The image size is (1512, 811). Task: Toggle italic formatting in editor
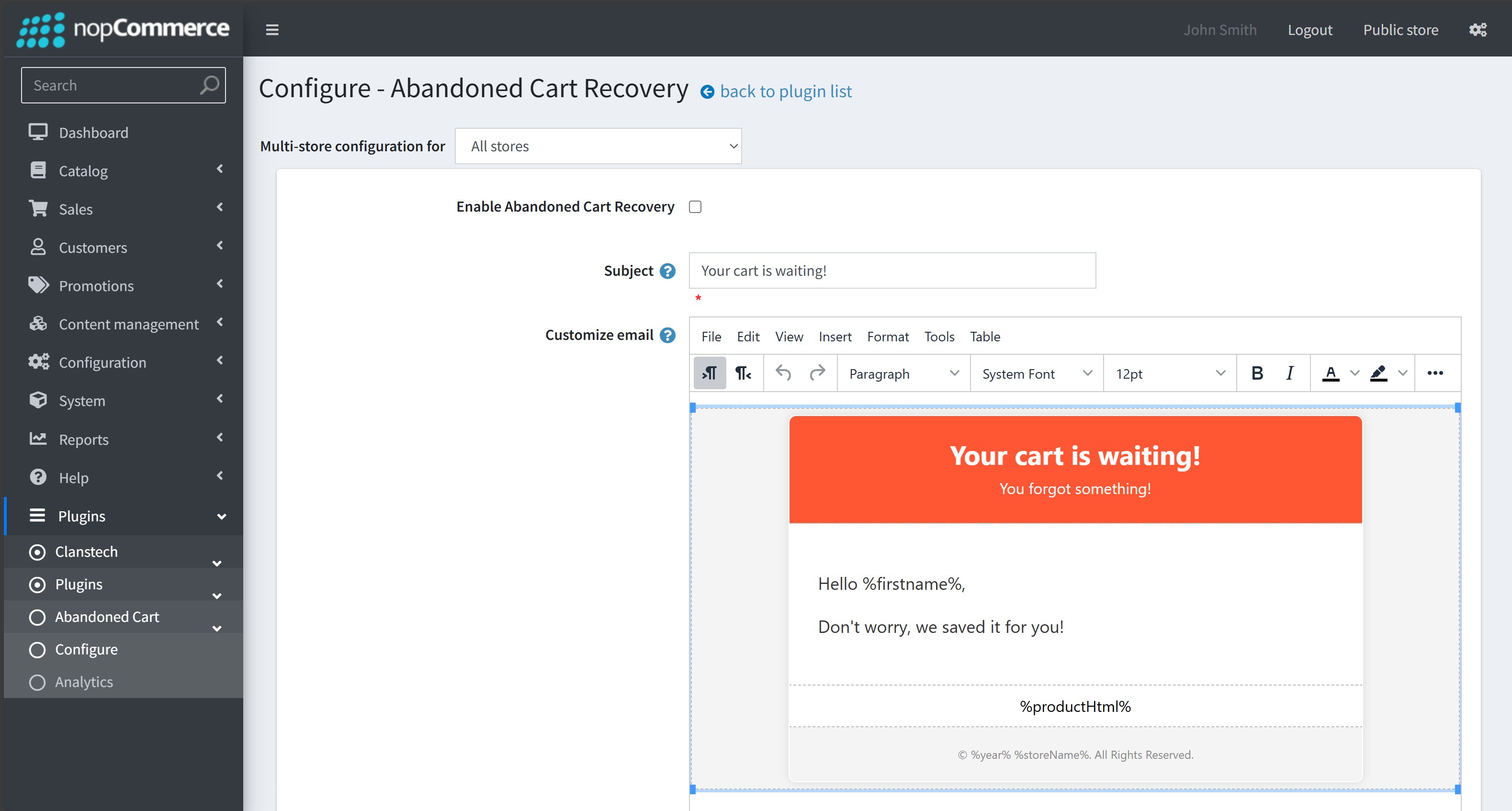pyautogui.click(x=1289, y=373)
